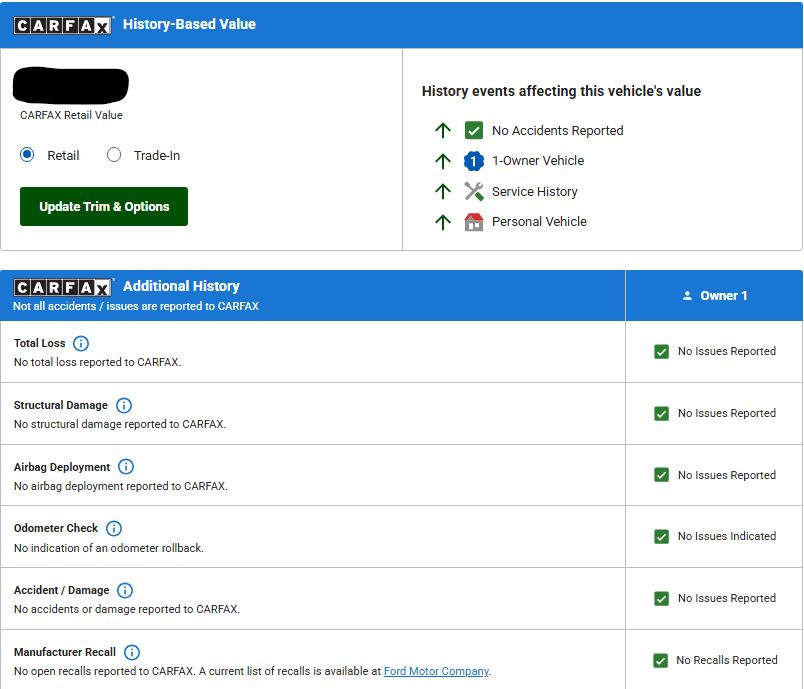Viewport: 804px width, 689px height.
Task: Click the Additional History heading
Action: point(181,286)
